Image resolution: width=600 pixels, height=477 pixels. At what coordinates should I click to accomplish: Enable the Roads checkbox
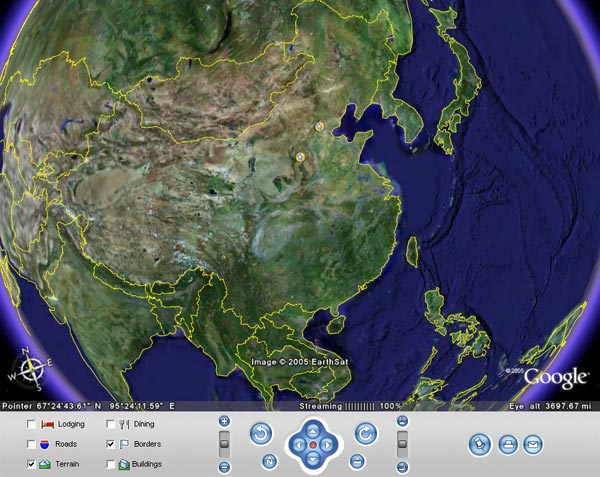tap(31, 444)
